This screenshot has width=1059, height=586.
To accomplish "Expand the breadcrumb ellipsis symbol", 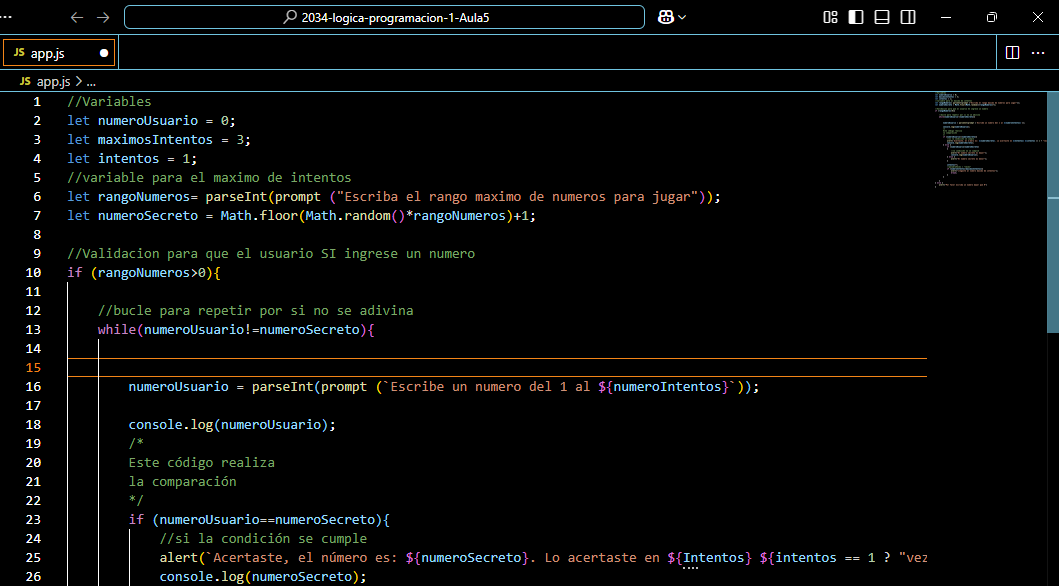I will tap(91, 82).
